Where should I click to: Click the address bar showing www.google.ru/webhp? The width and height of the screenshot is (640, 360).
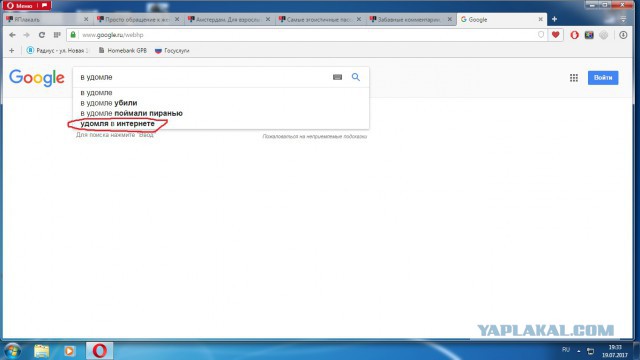tap(306, 35)
